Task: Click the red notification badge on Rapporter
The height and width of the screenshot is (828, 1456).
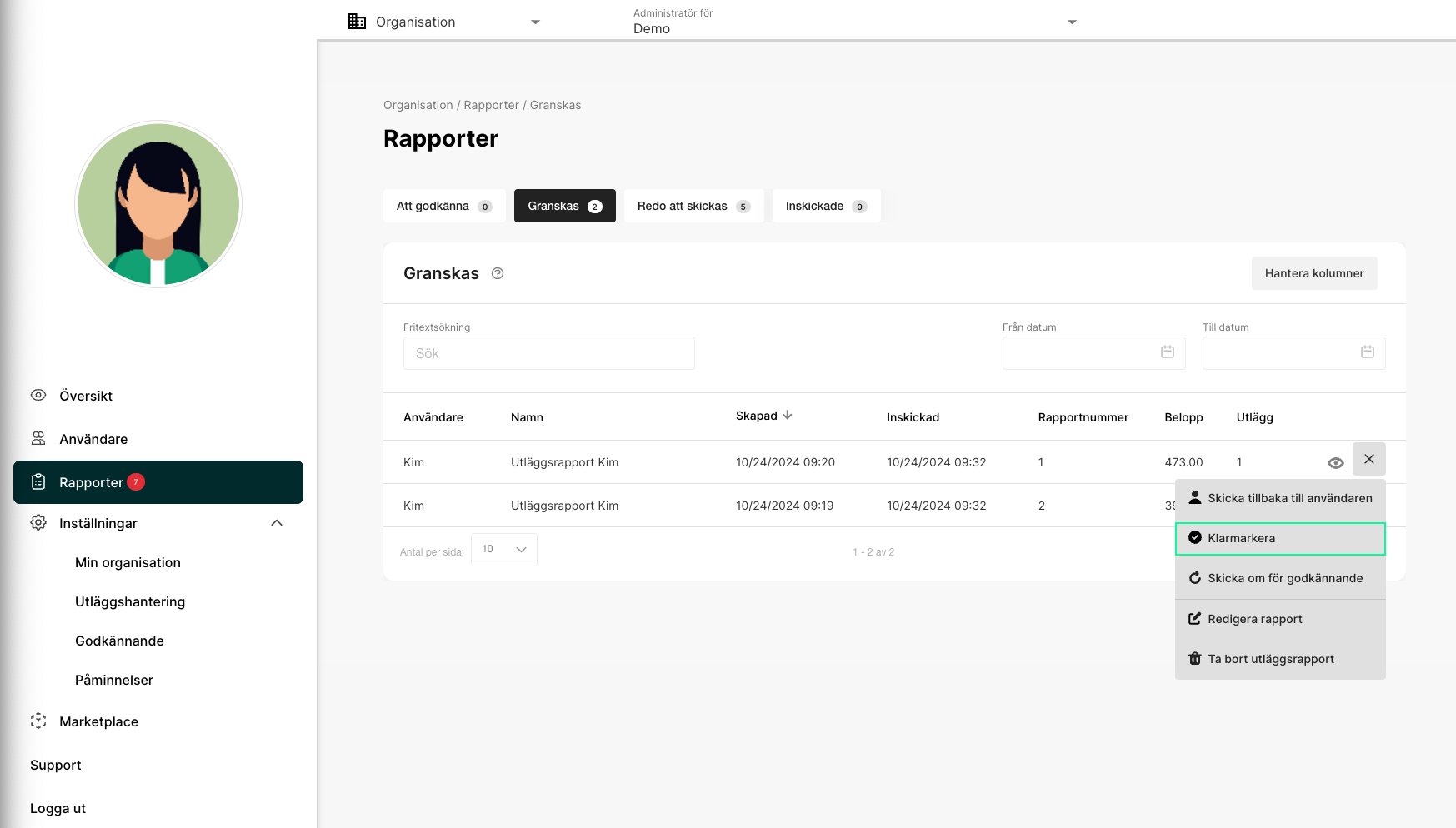Action: click(136, 481)
